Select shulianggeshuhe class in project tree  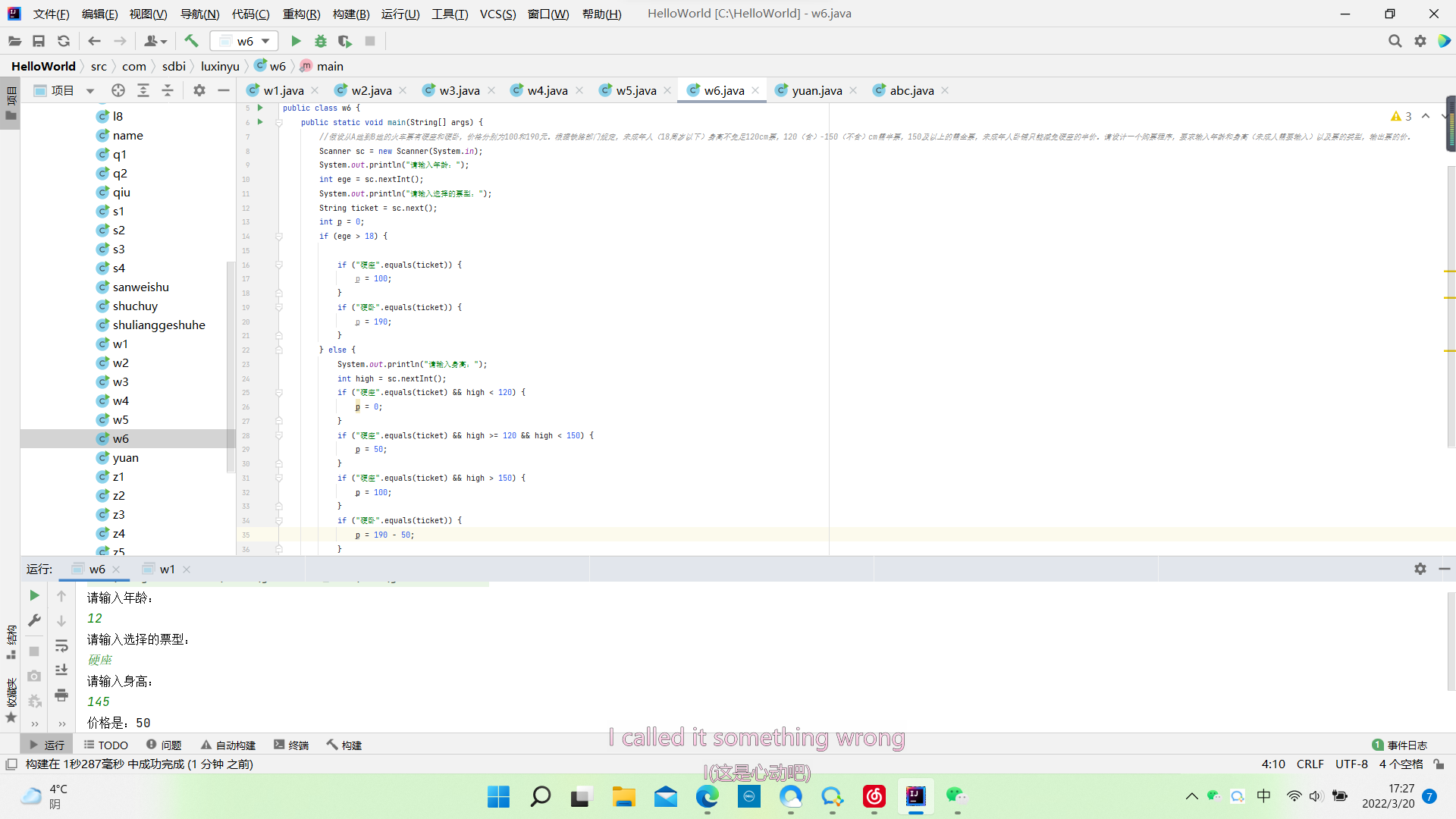[158, 325]
